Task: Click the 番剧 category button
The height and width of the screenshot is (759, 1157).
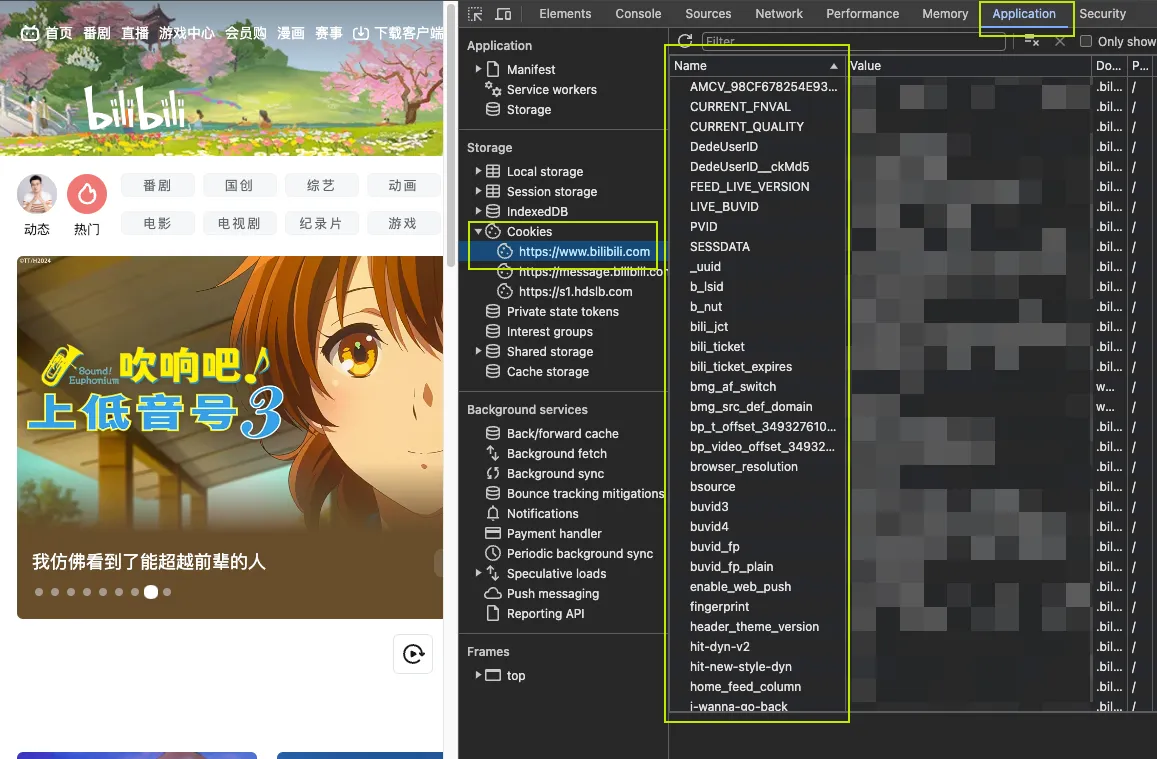Action: 157,185
